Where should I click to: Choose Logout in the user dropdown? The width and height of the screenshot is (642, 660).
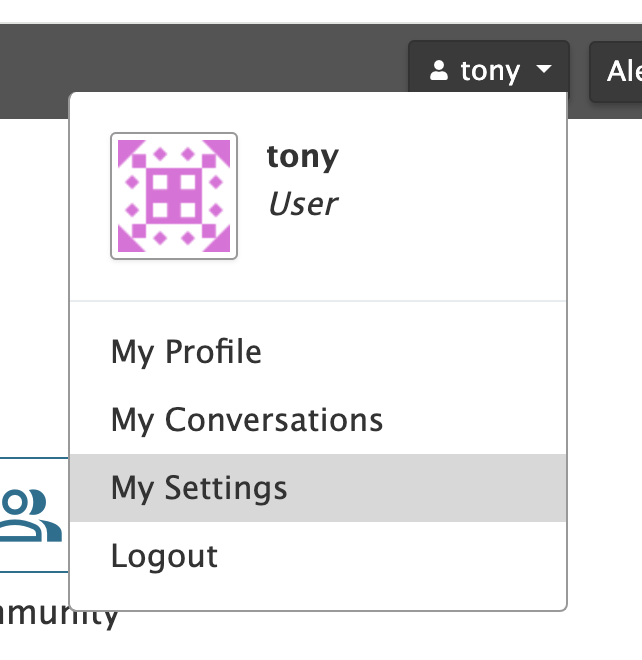coord(164,556)
